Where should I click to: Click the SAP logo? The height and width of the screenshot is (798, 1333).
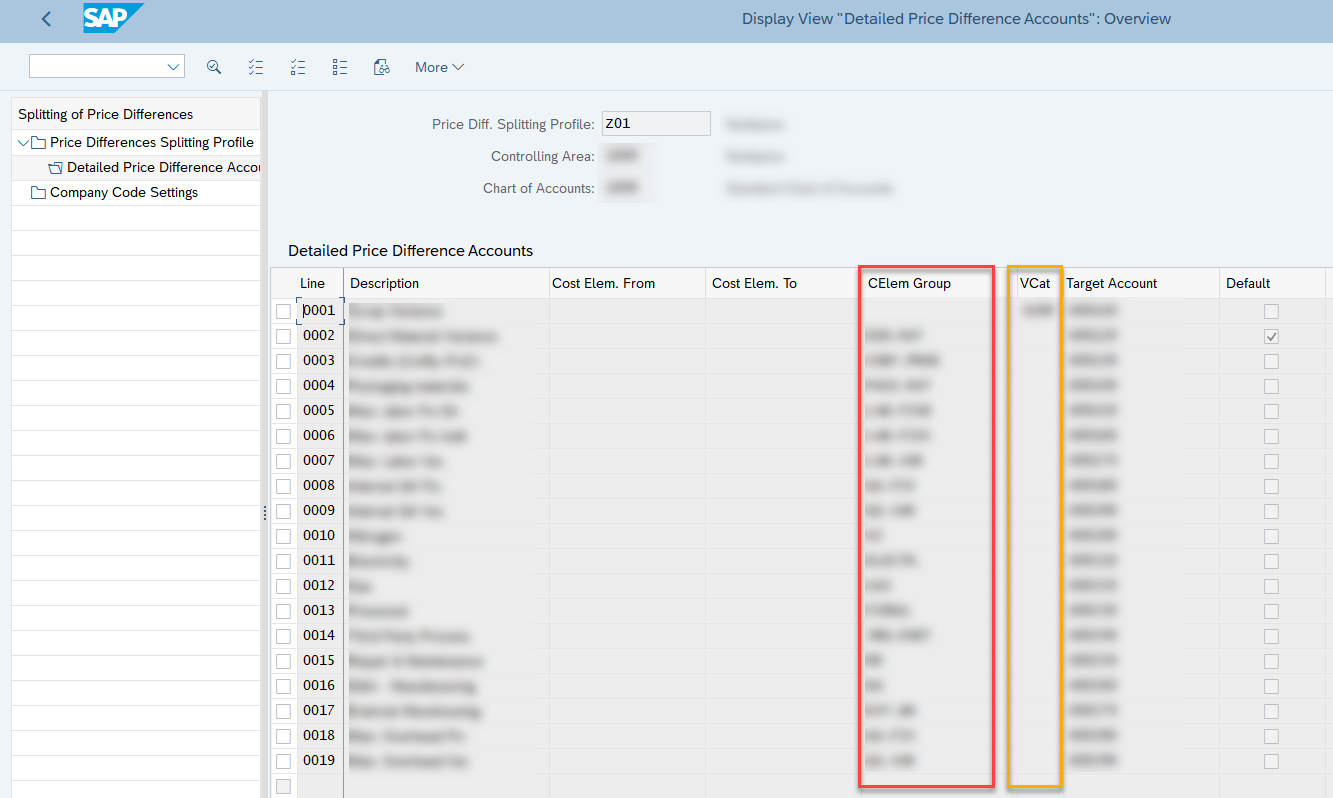pos(111,18)
